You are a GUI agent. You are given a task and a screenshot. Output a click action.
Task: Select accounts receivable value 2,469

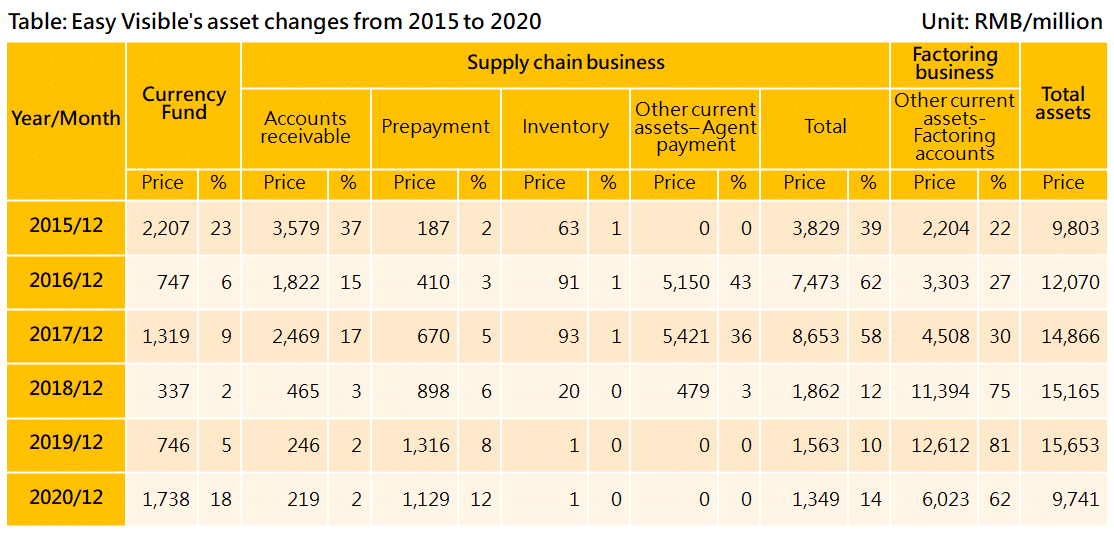[295, 338]
